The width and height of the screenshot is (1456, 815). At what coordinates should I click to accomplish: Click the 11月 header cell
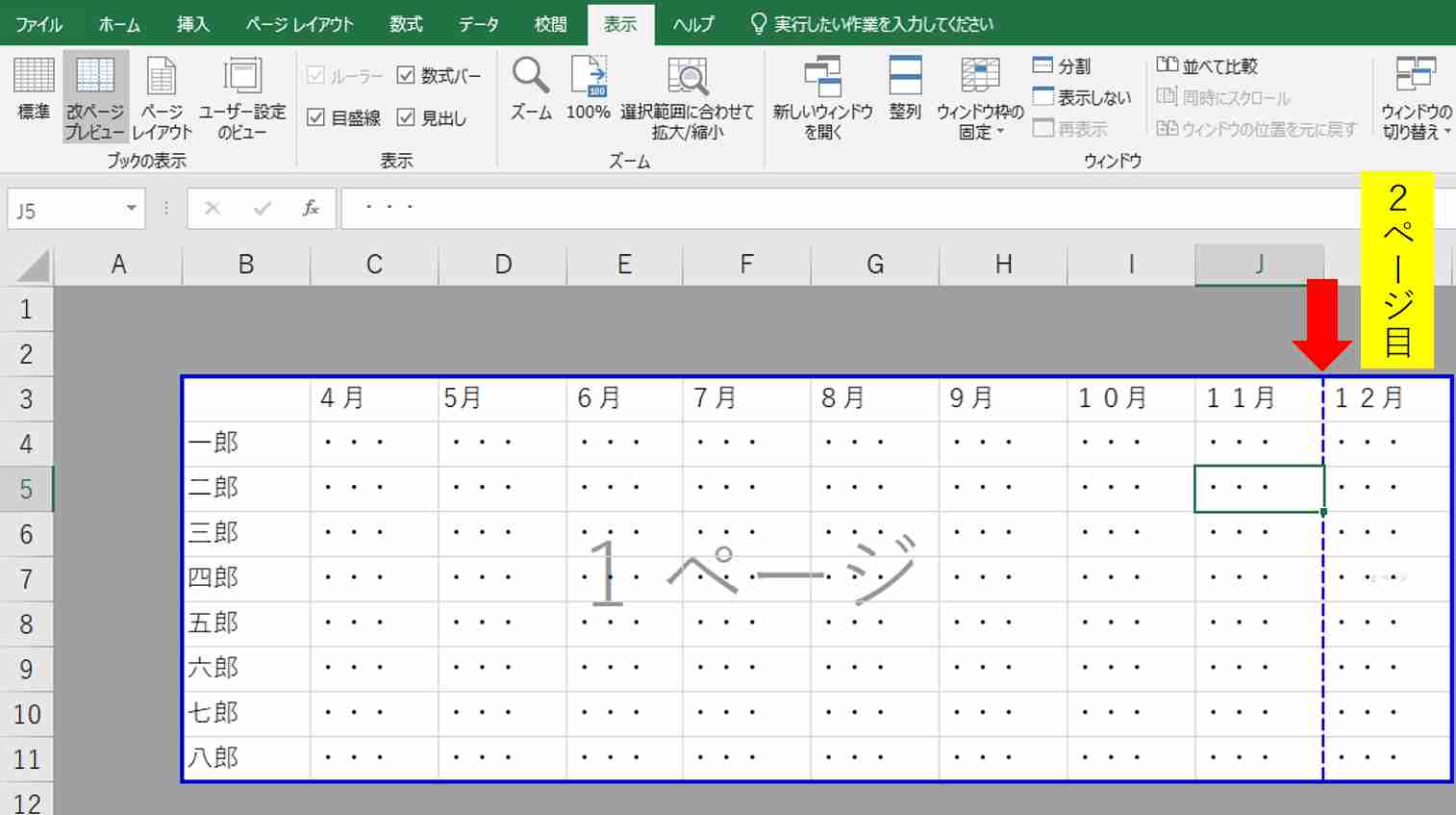point(1259,398)
